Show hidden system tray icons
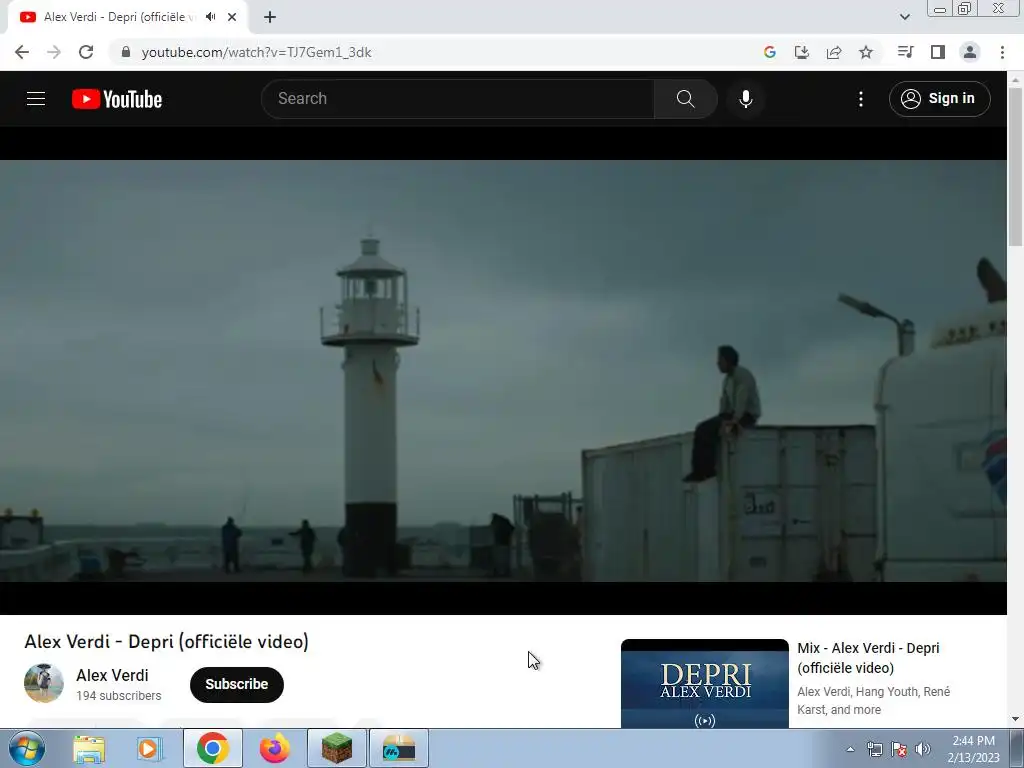1024x768 pixels. 850,749
